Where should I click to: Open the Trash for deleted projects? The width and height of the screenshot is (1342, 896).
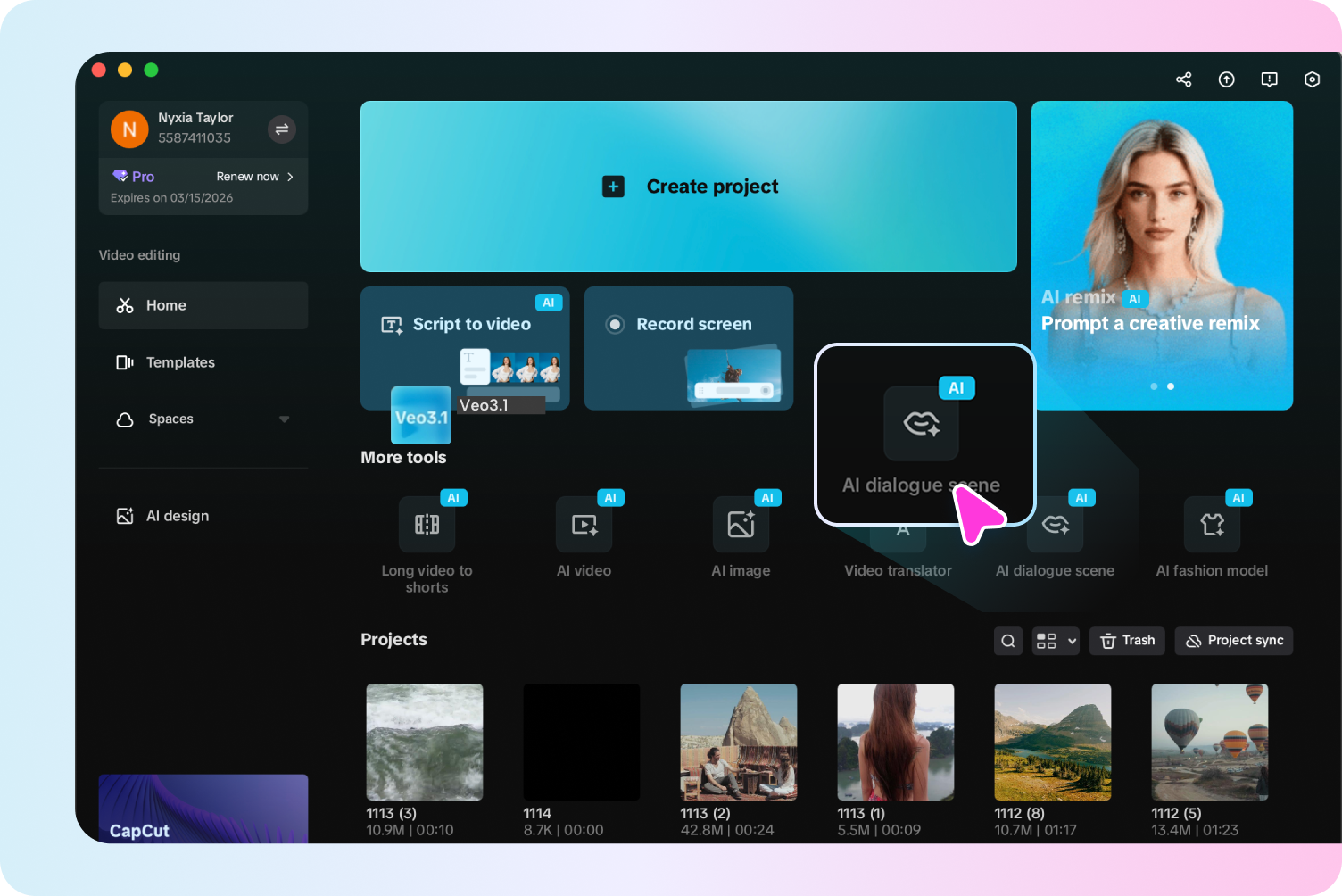pyautogui.click(x=1127, y=641)
